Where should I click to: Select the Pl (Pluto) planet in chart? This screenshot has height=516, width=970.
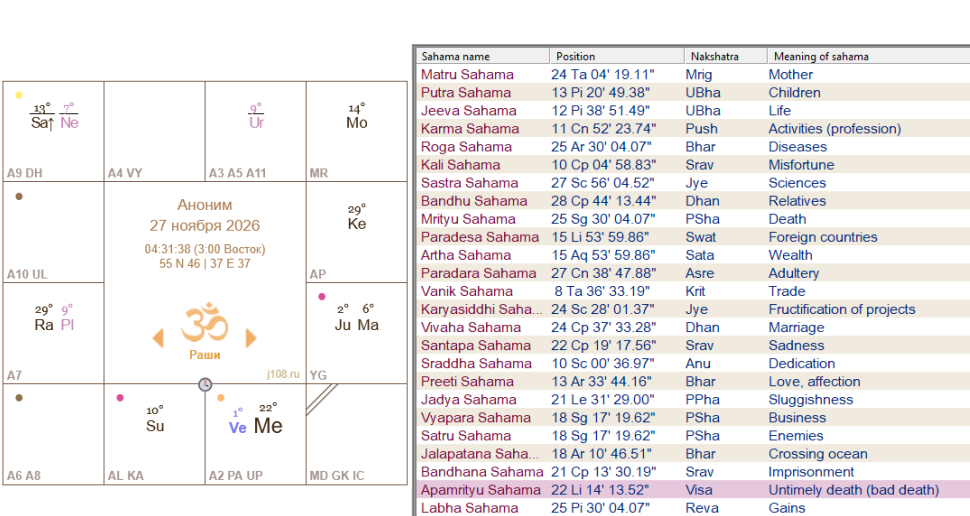pyautogui.click(x=67, y=325)
